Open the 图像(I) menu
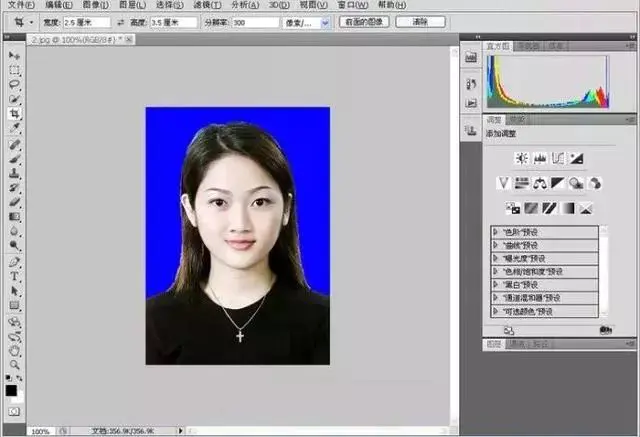 point(95,5)
